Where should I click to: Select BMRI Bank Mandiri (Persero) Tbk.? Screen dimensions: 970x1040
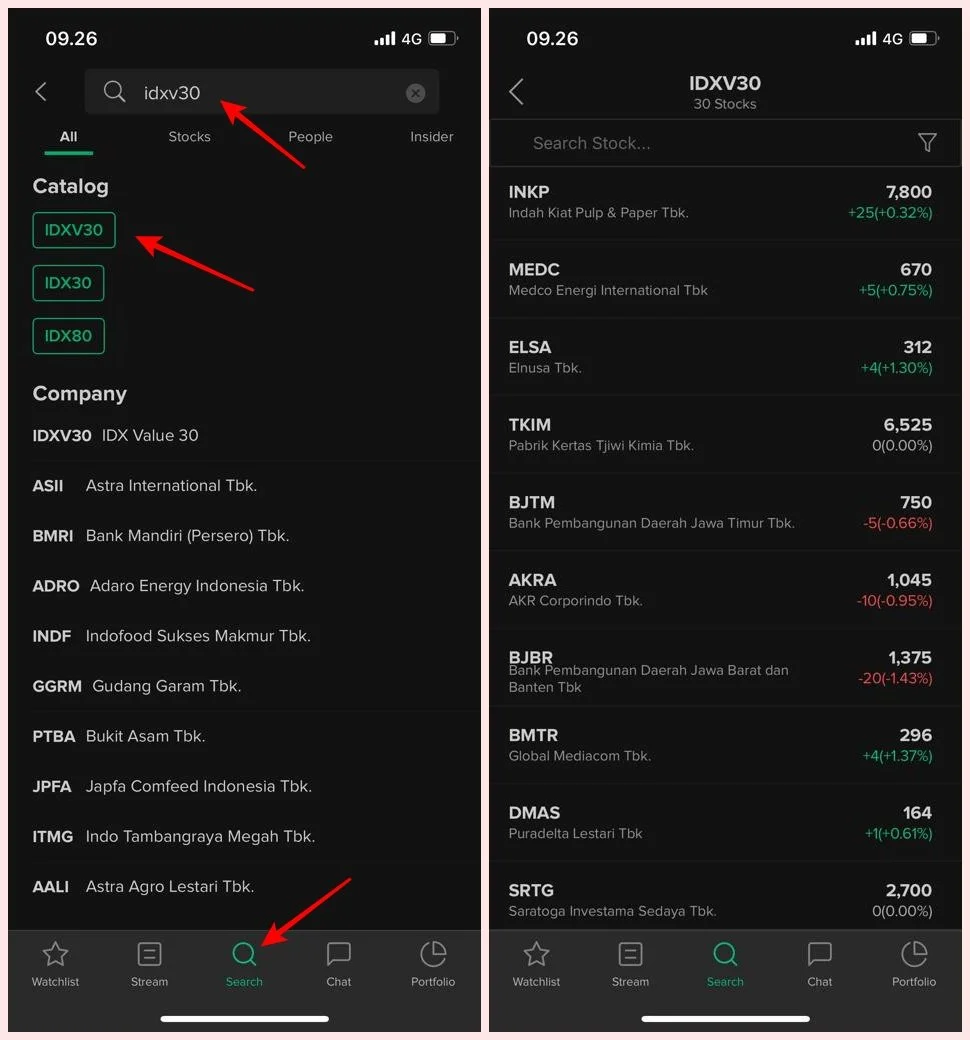coord(244,536)
